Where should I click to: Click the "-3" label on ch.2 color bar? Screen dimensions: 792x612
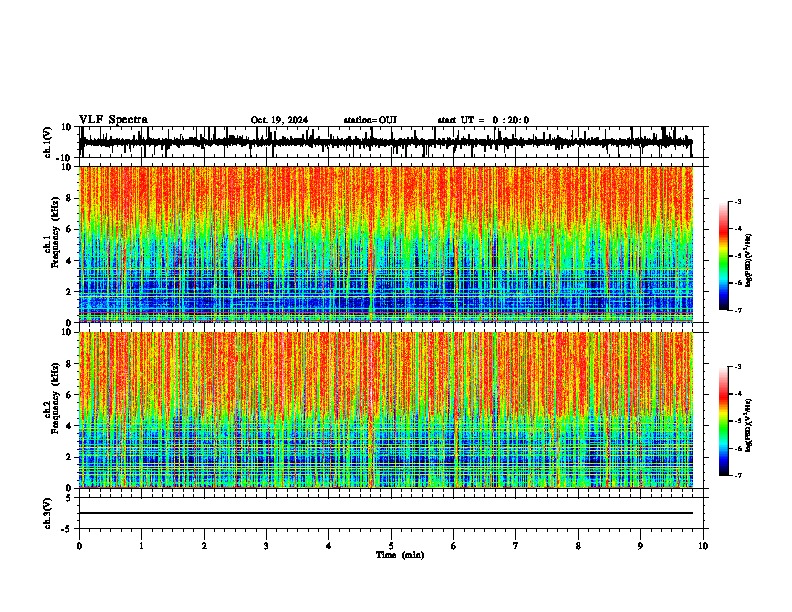(738, 367)
